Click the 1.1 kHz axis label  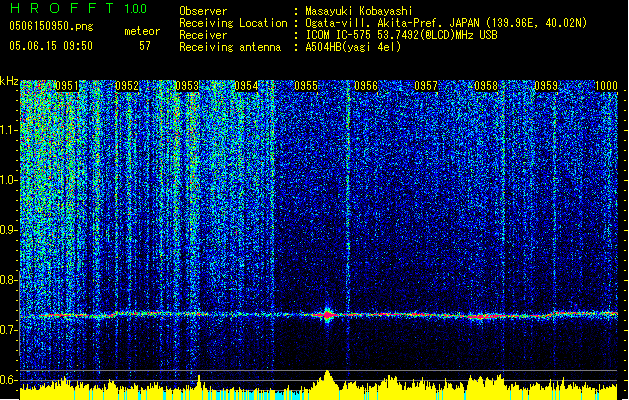pos(9,130)
